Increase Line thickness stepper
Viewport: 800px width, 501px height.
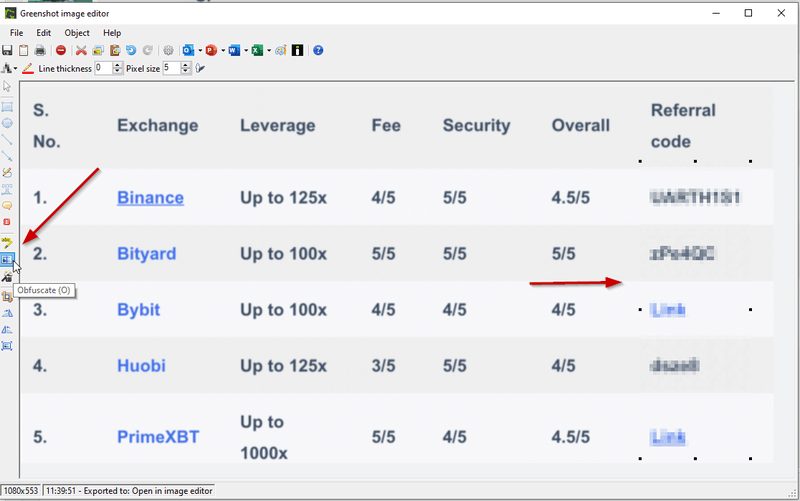click(x=118, y=65)
